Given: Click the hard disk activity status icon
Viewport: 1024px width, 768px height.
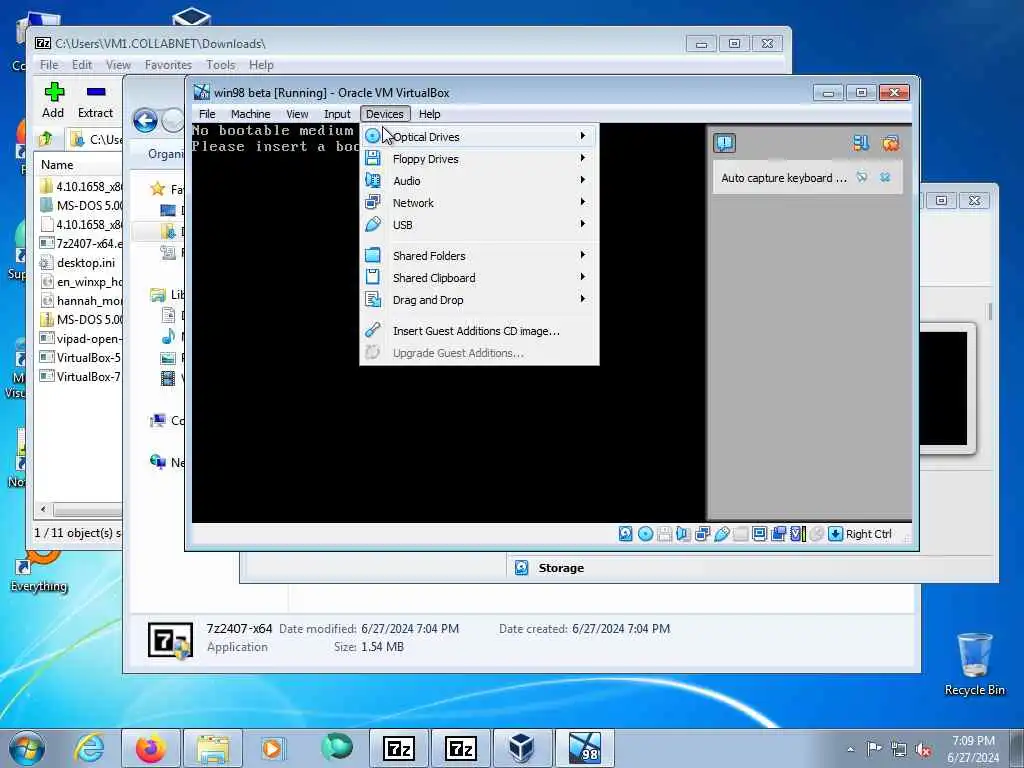Looking at the screenshot, I should click(x=626, y=534).
